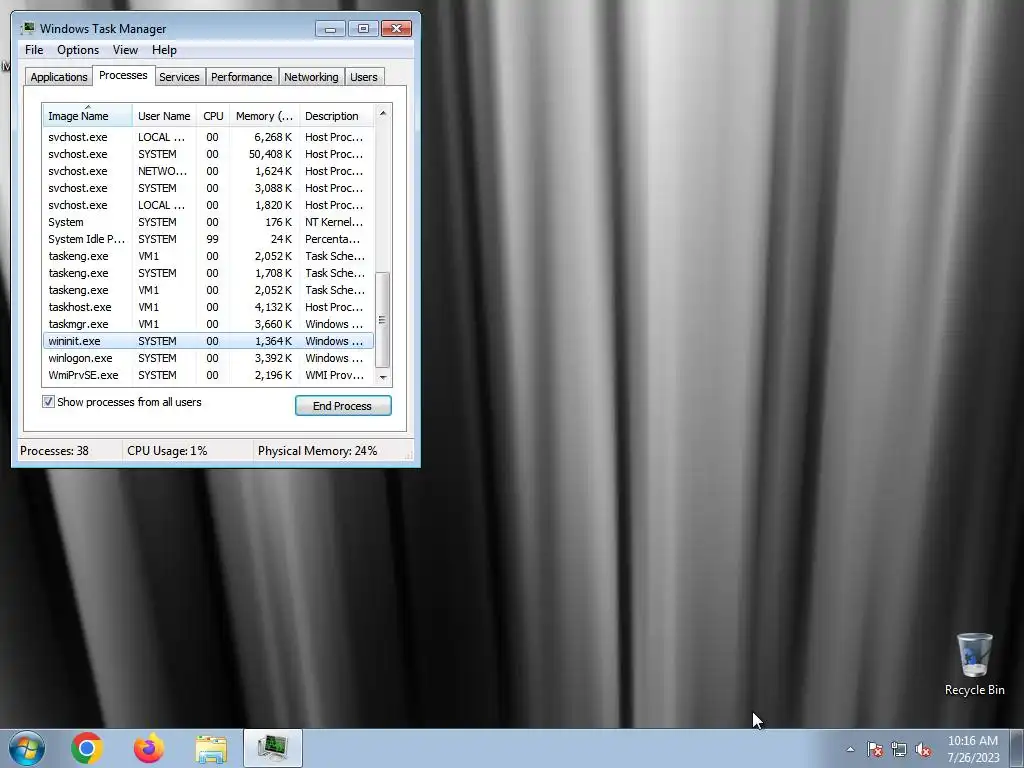Switch to the Users tab
The height and width of the screenshot is (768, 1024).
point(364,77)
